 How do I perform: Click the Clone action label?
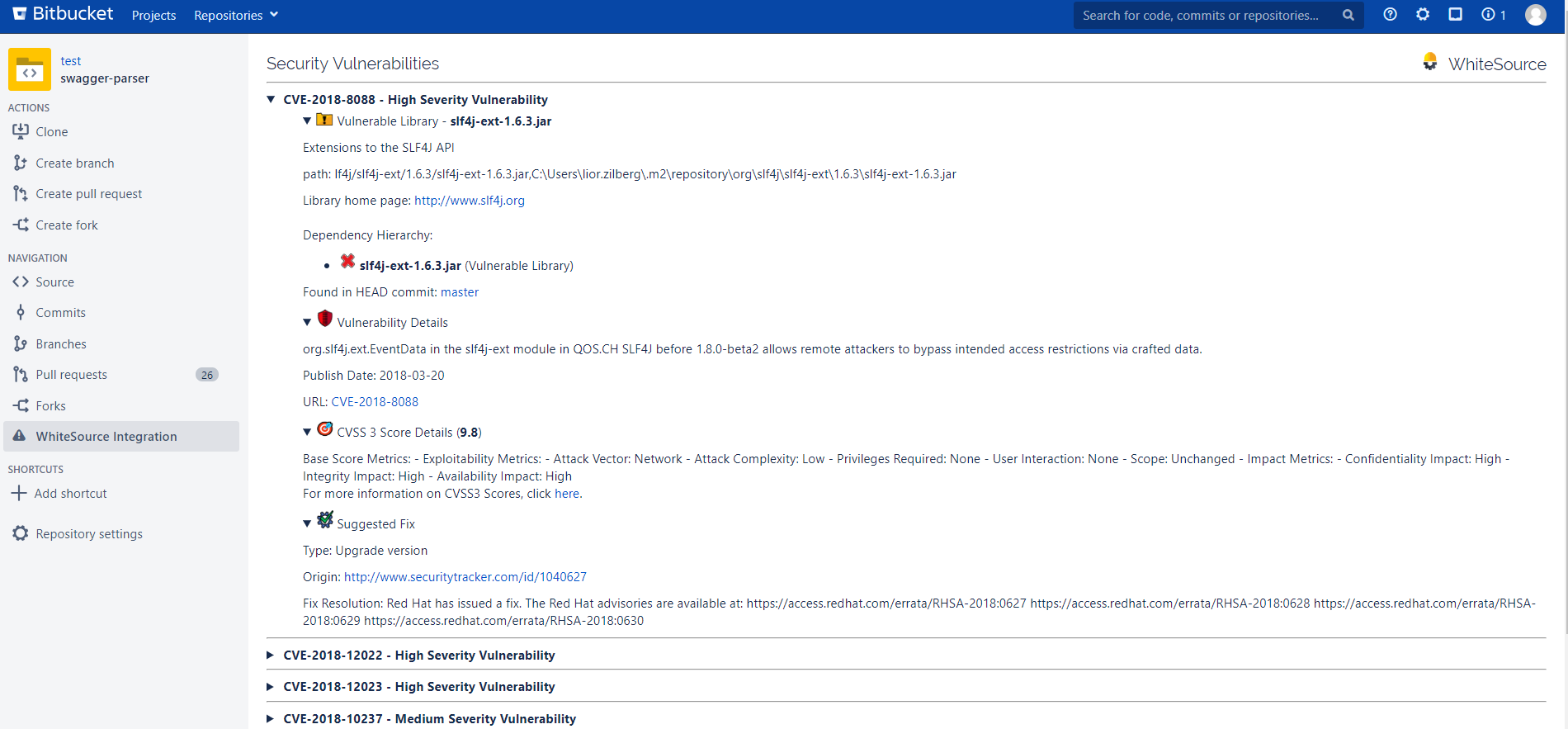coord(52,131)
